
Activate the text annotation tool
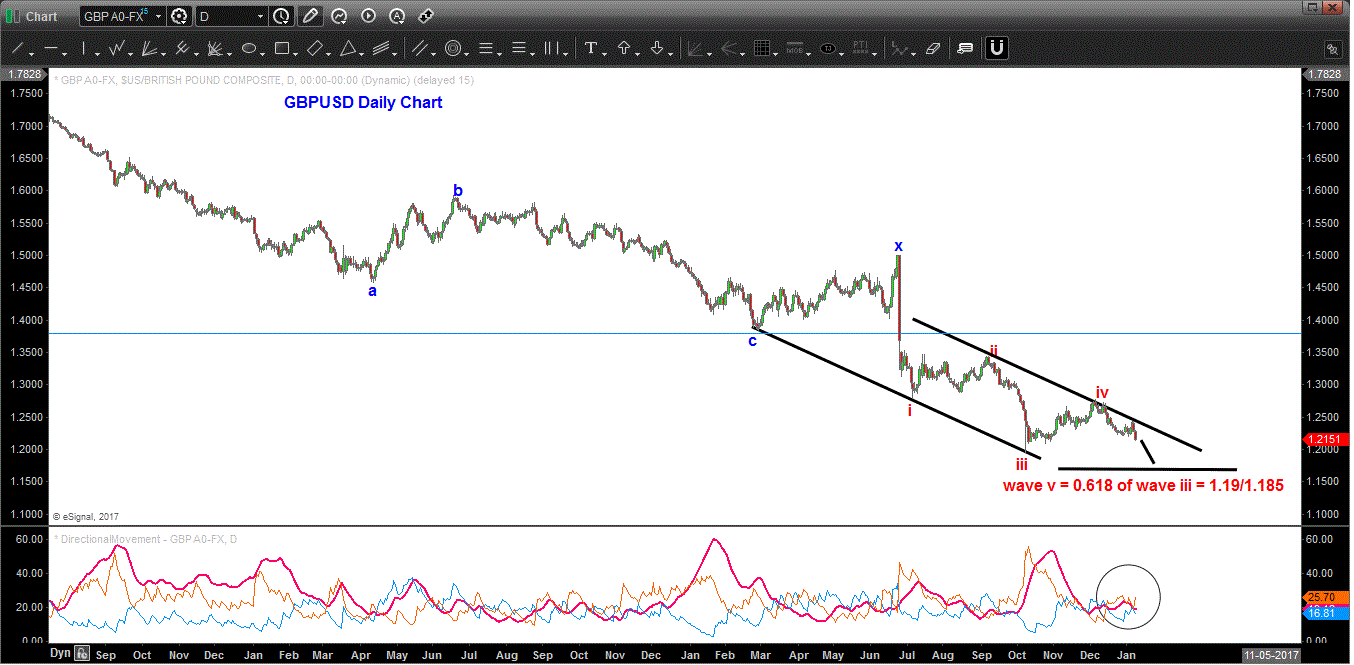coord(591,48)
